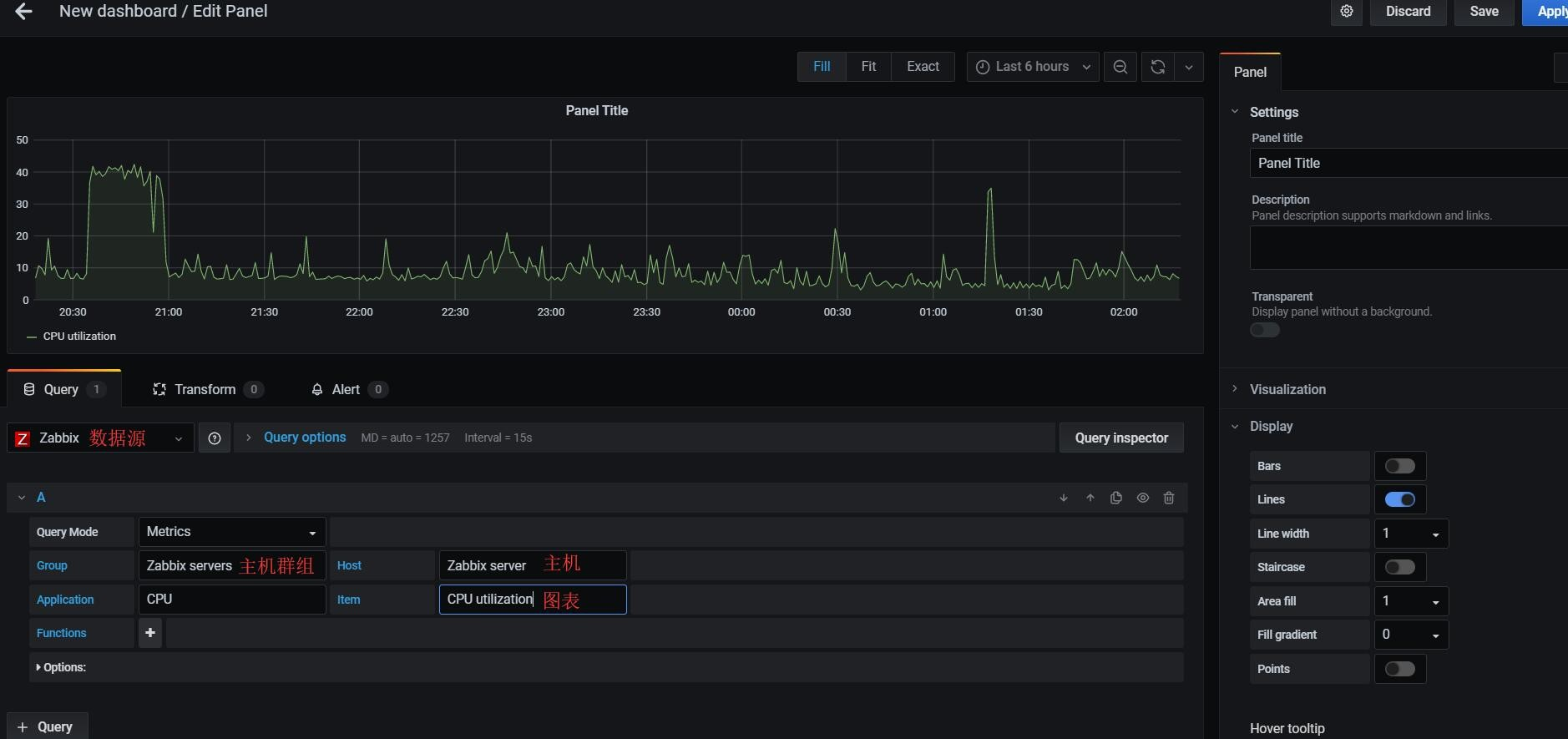The width and height of the screenshot is (1568, 739).
Task: Zoom out time range magnifier icon
Action: pyautogui.click(x=1120, y=67)
